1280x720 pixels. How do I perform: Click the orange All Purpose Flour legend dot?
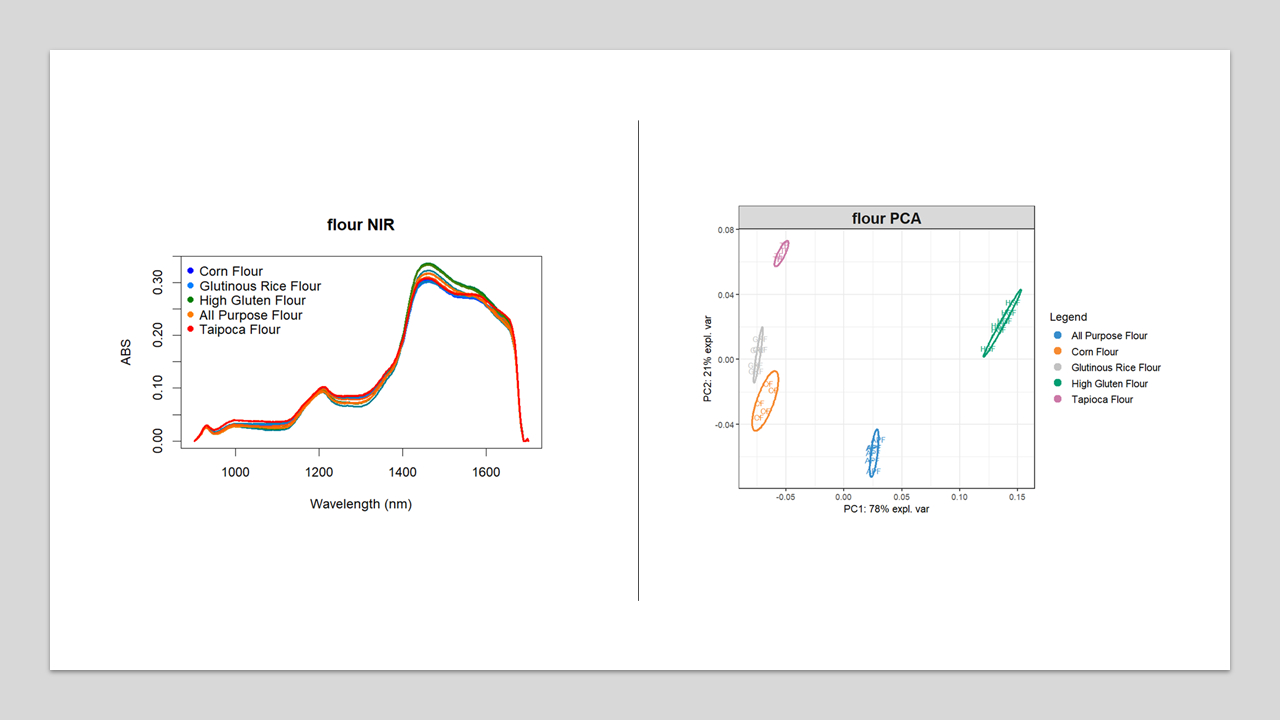pos(190,314)
